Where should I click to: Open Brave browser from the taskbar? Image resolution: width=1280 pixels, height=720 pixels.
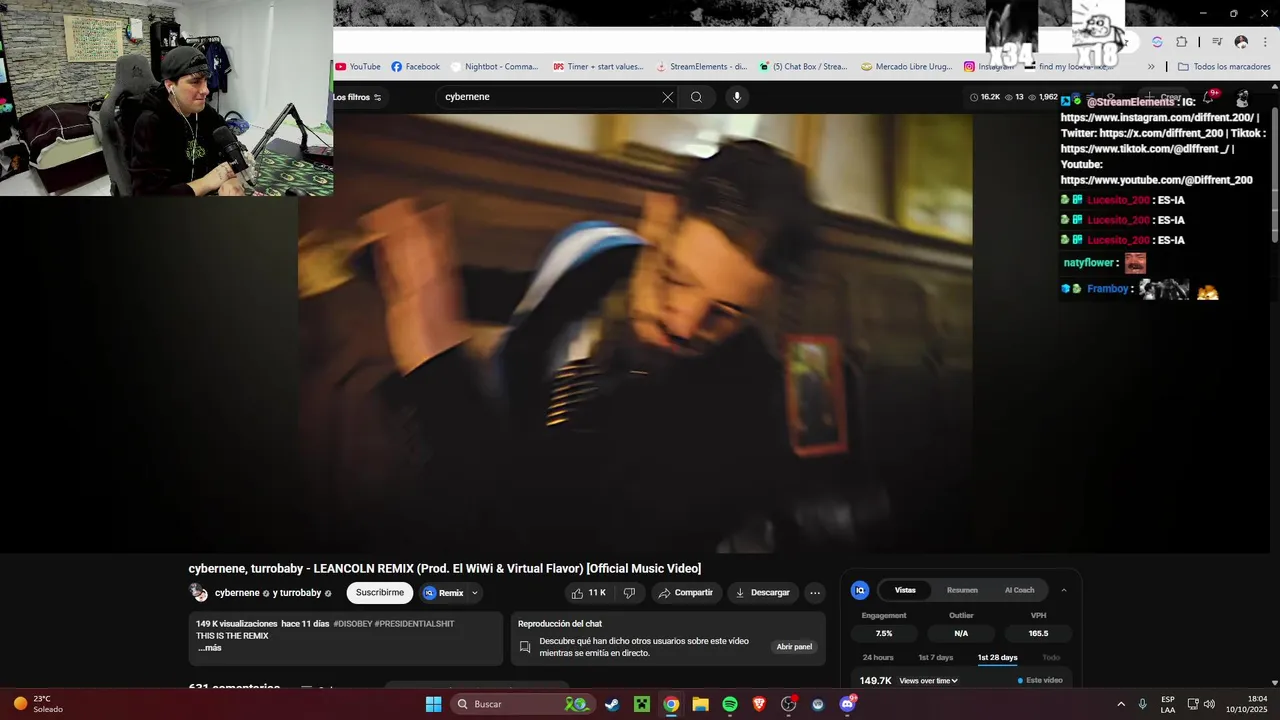pyautogui.click(x=759, y=704)
